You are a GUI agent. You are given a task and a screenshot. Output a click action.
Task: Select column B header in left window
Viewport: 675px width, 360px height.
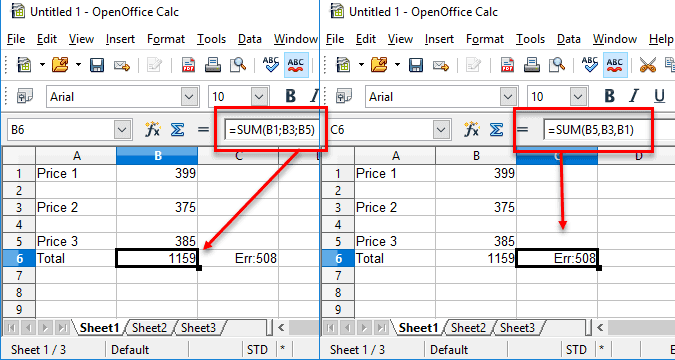[x=157, y=156]
